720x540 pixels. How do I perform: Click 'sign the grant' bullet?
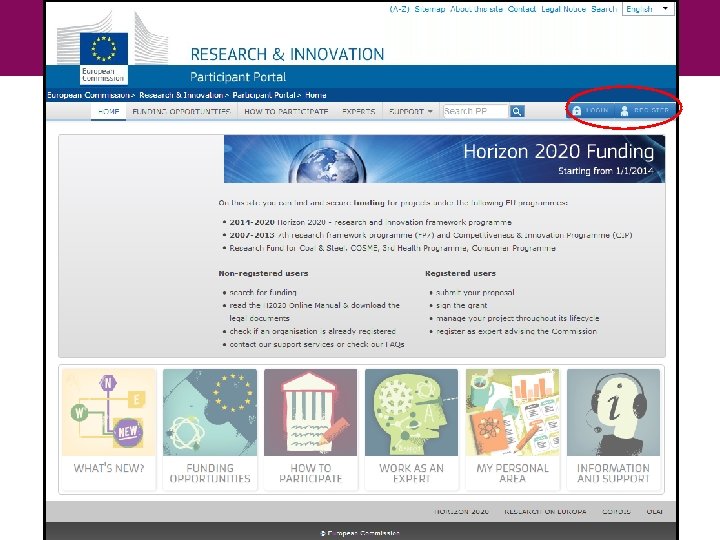pos(461,305)
